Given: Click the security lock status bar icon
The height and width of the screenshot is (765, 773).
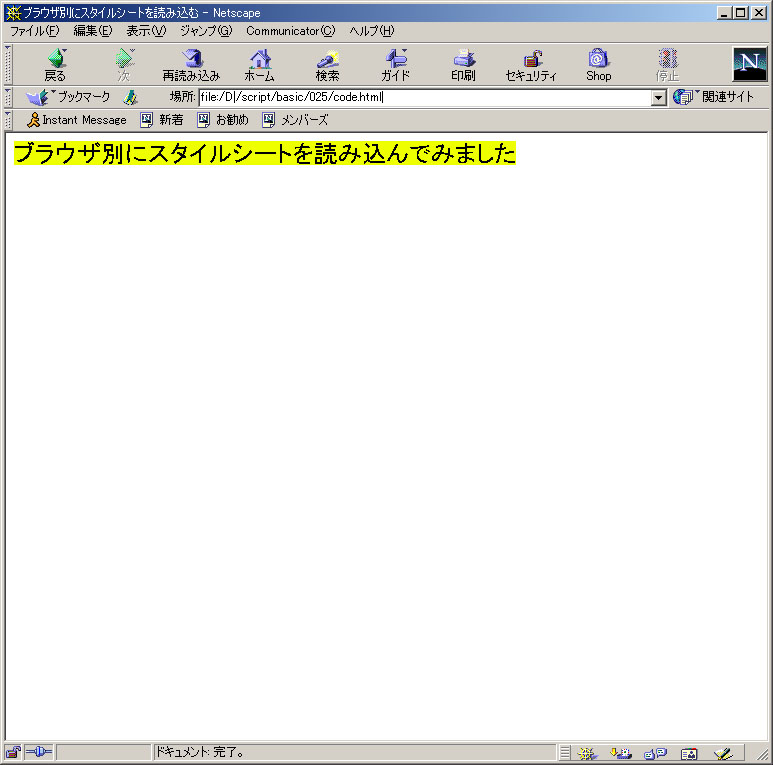Looking at the screenshot, I should tap(13, 752).
